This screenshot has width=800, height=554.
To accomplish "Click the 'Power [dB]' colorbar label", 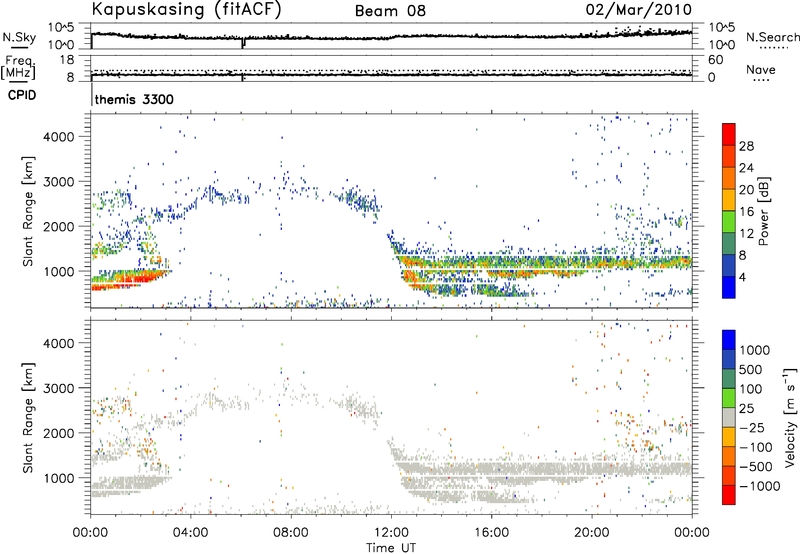I will pos(764,211).
